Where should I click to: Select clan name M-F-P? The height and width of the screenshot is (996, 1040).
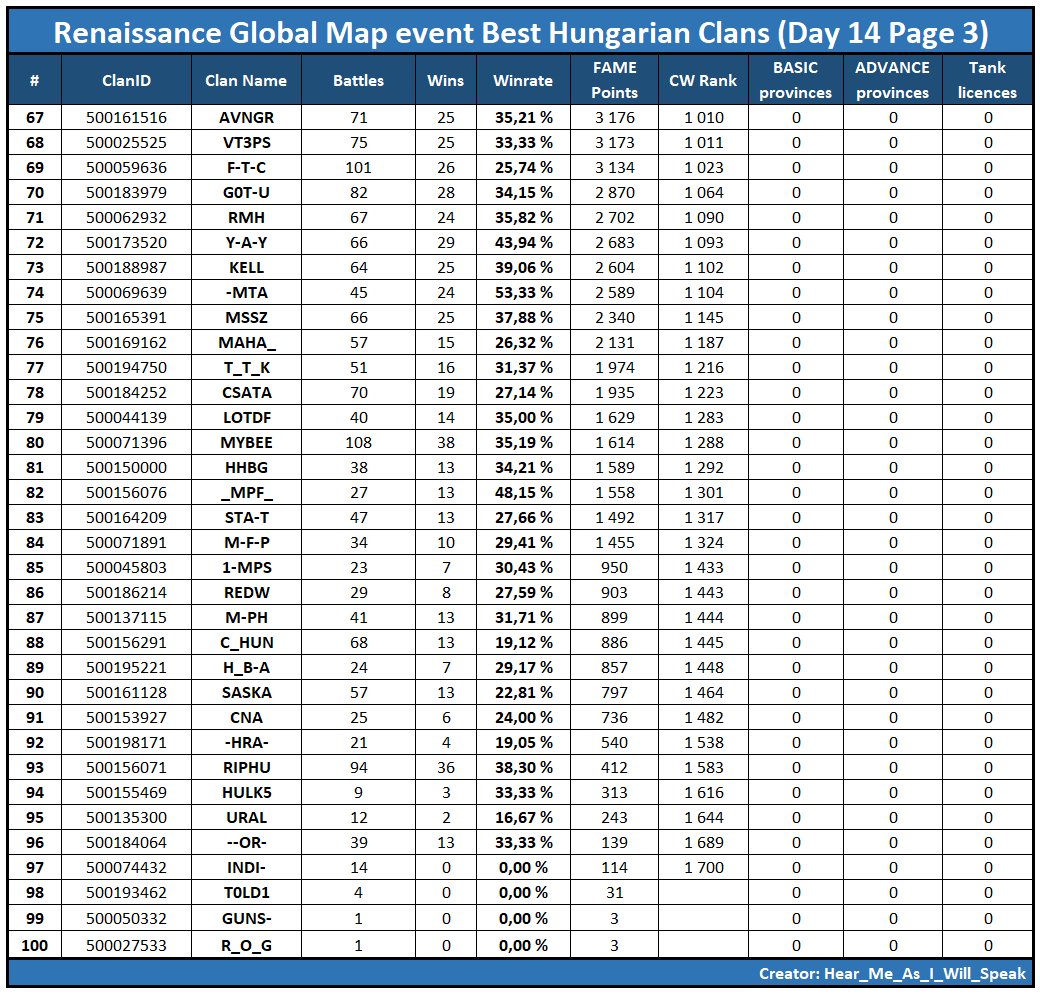click(247, 542)
